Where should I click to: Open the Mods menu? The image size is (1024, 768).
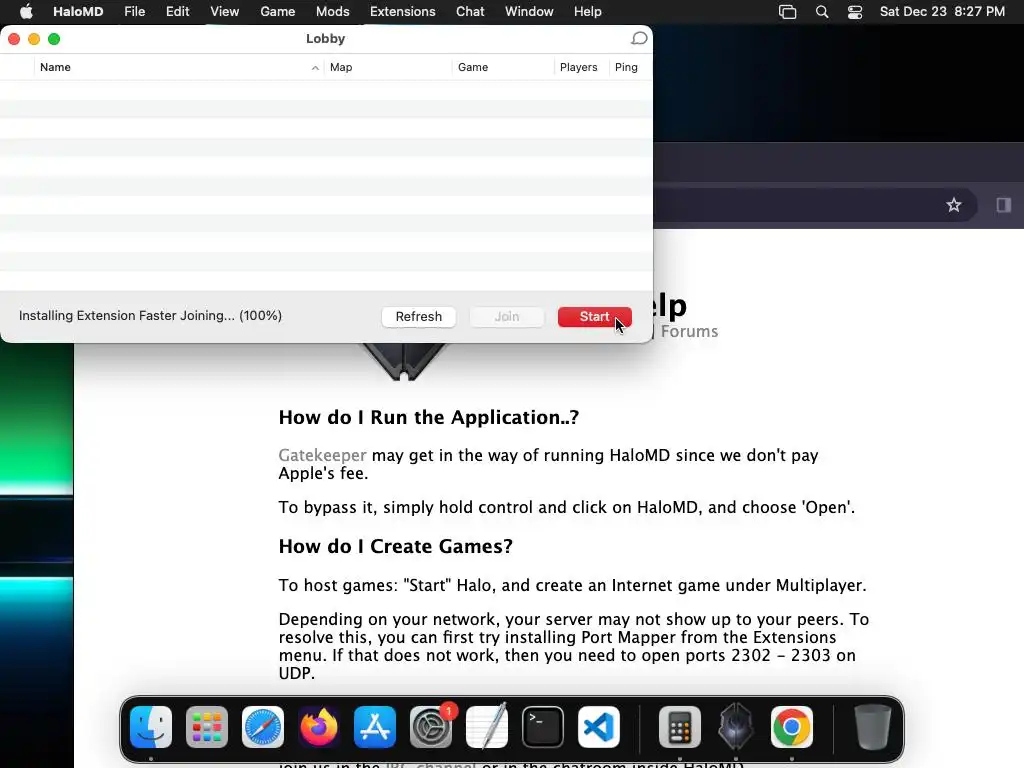click(x=332, y=12)
